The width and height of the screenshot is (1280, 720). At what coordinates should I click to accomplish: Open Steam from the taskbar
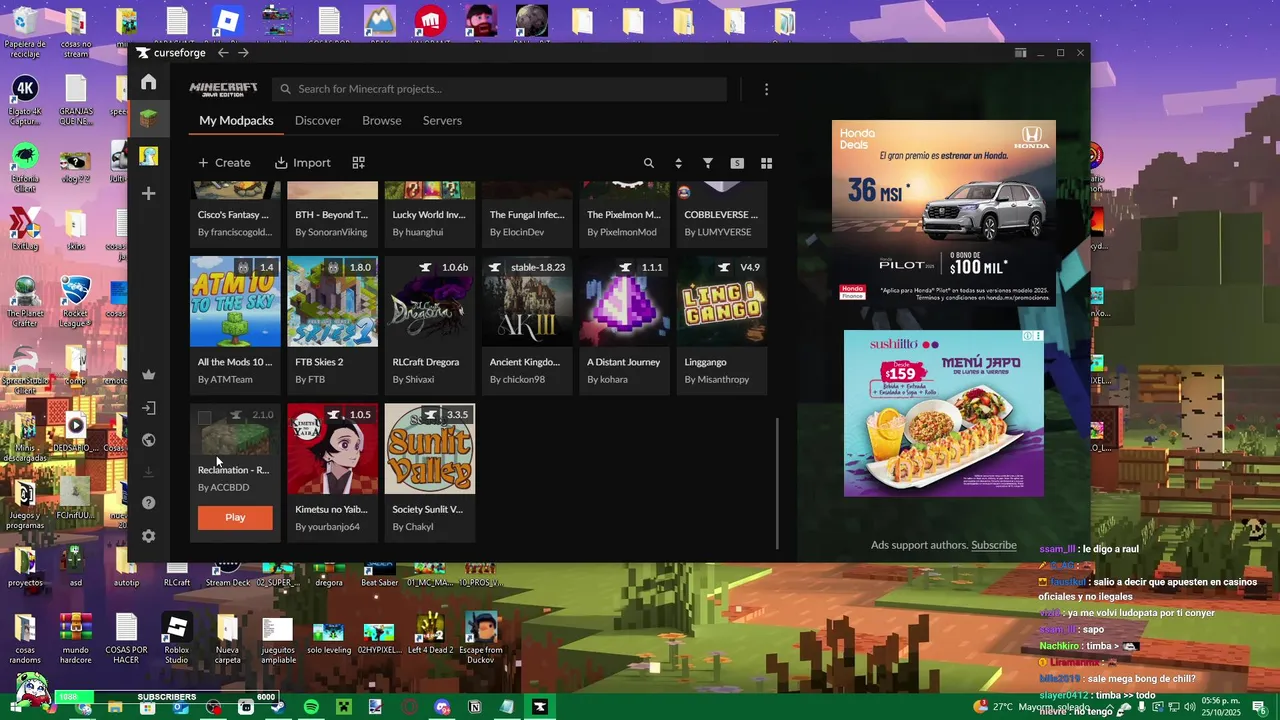[x=278, y=707]
